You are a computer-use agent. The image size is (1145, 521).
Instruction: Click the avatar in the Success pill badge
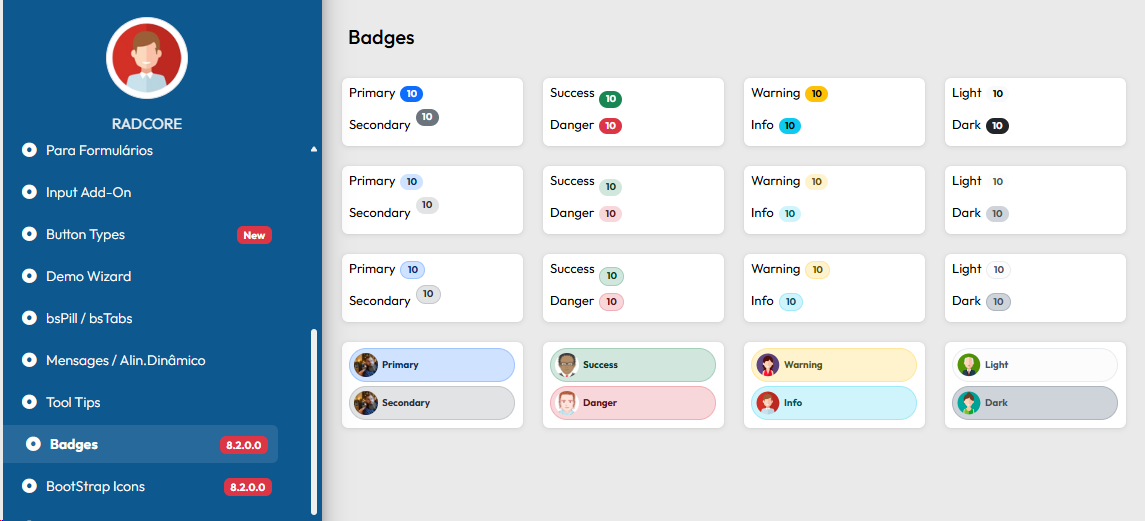pyautogui.click(x=567, y=365)
